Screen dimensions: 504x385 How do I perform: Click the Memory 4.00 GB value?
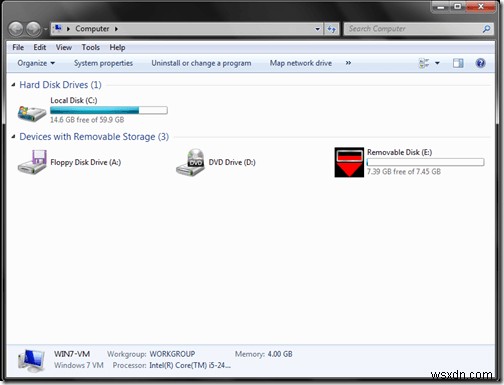click(x=280, y=354)
